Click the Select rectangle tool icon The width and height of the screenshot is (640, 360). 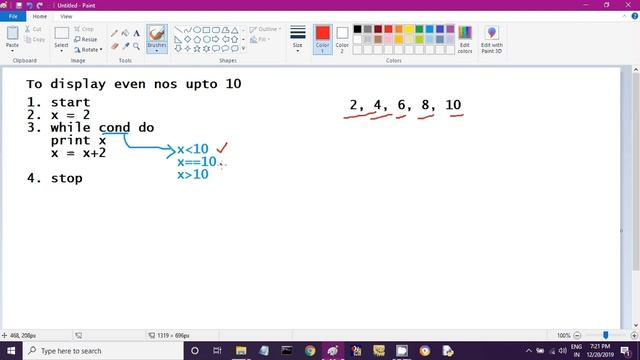pos(61,33)
